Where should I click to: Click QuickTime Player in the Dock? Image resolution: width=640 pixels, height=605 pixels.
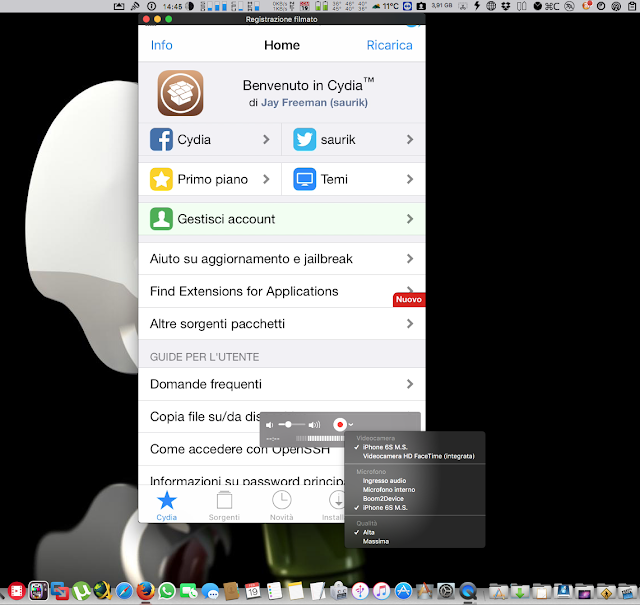pyautogui.click(x=468, y=591)
